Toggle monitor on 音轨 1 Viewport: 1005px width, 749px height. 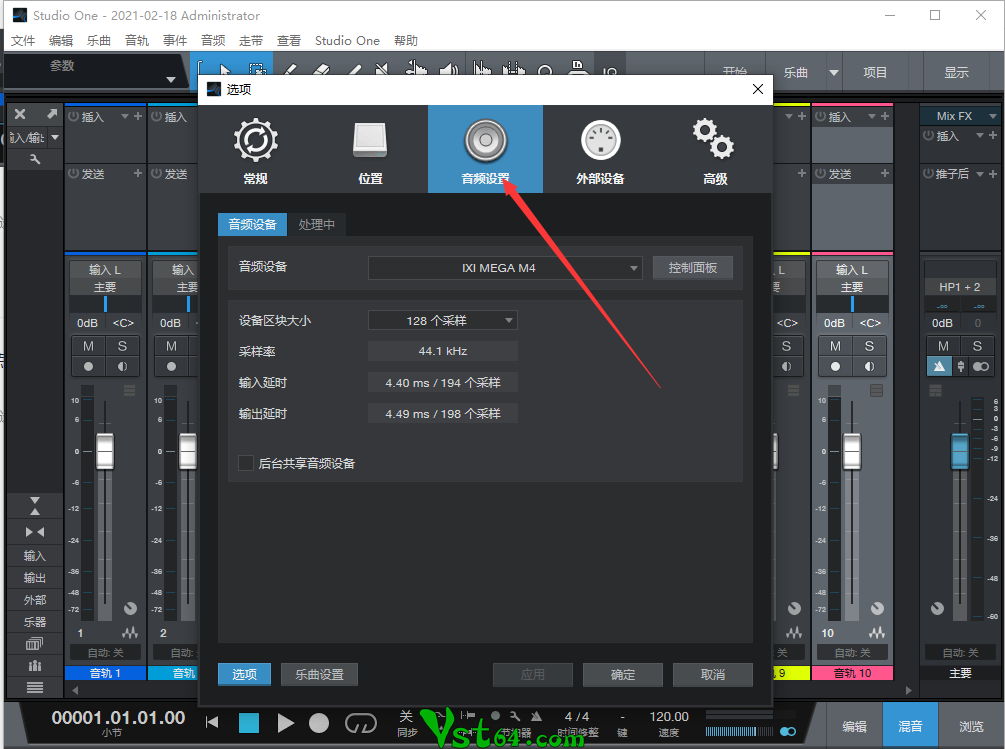pyautogui.click(x=122, y=366)
